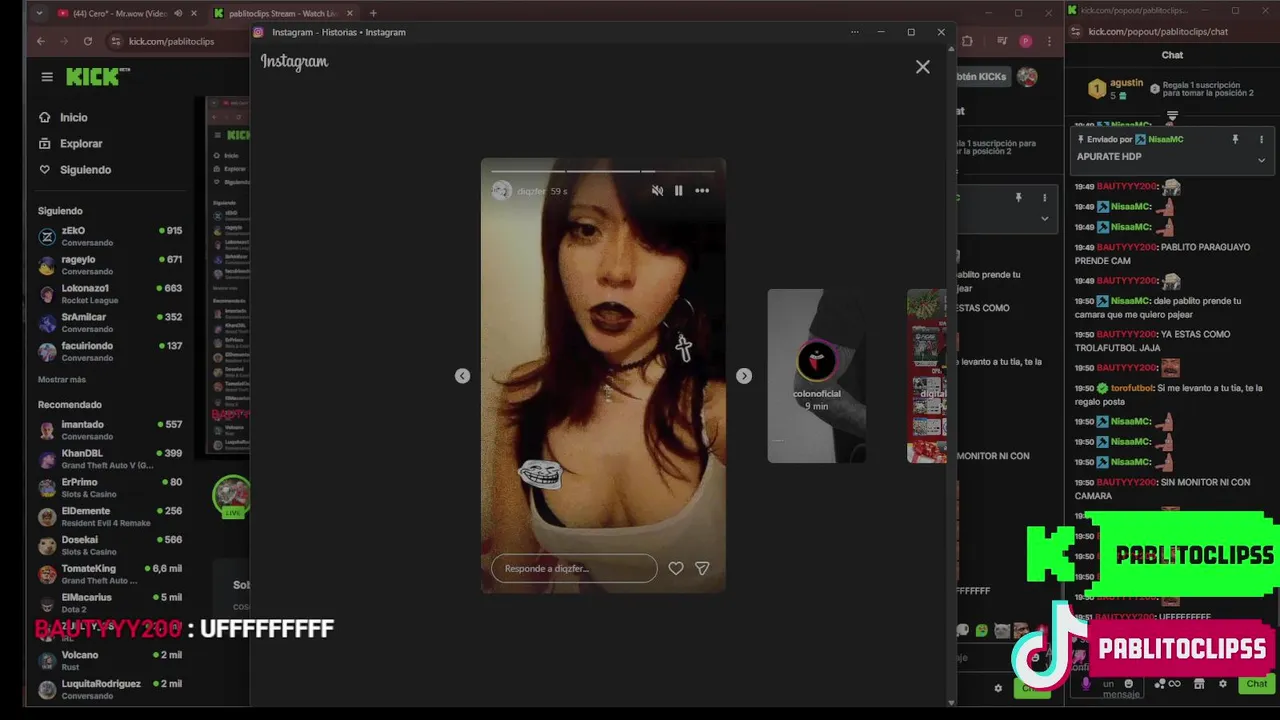
Task: Collapse pinned message with chevron in popout chat
Action: click(1261, 160)
